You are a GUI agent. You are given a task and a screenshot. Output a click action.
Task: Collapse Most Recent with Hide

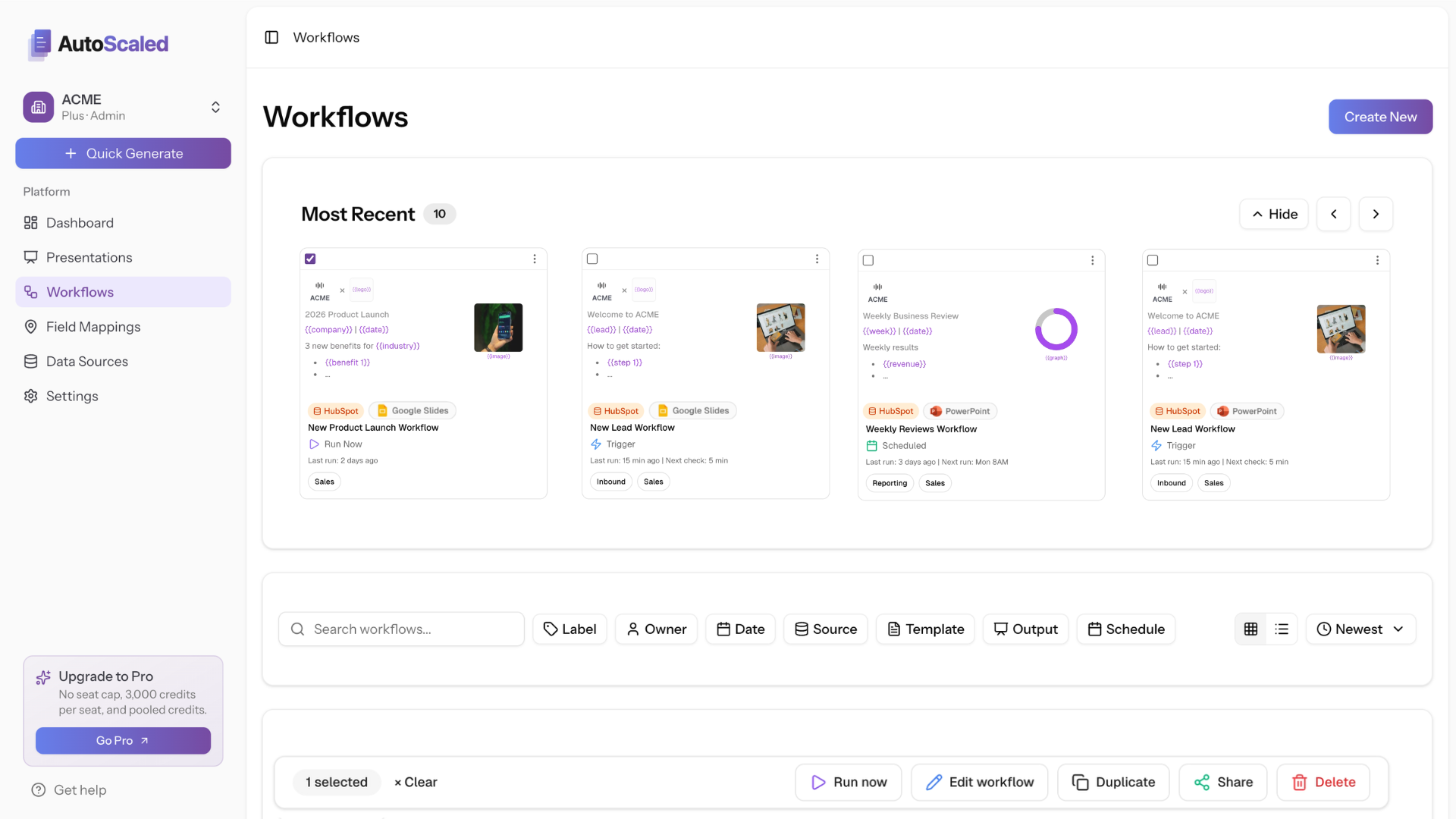pyautogui.click(x=1274, y=214)
